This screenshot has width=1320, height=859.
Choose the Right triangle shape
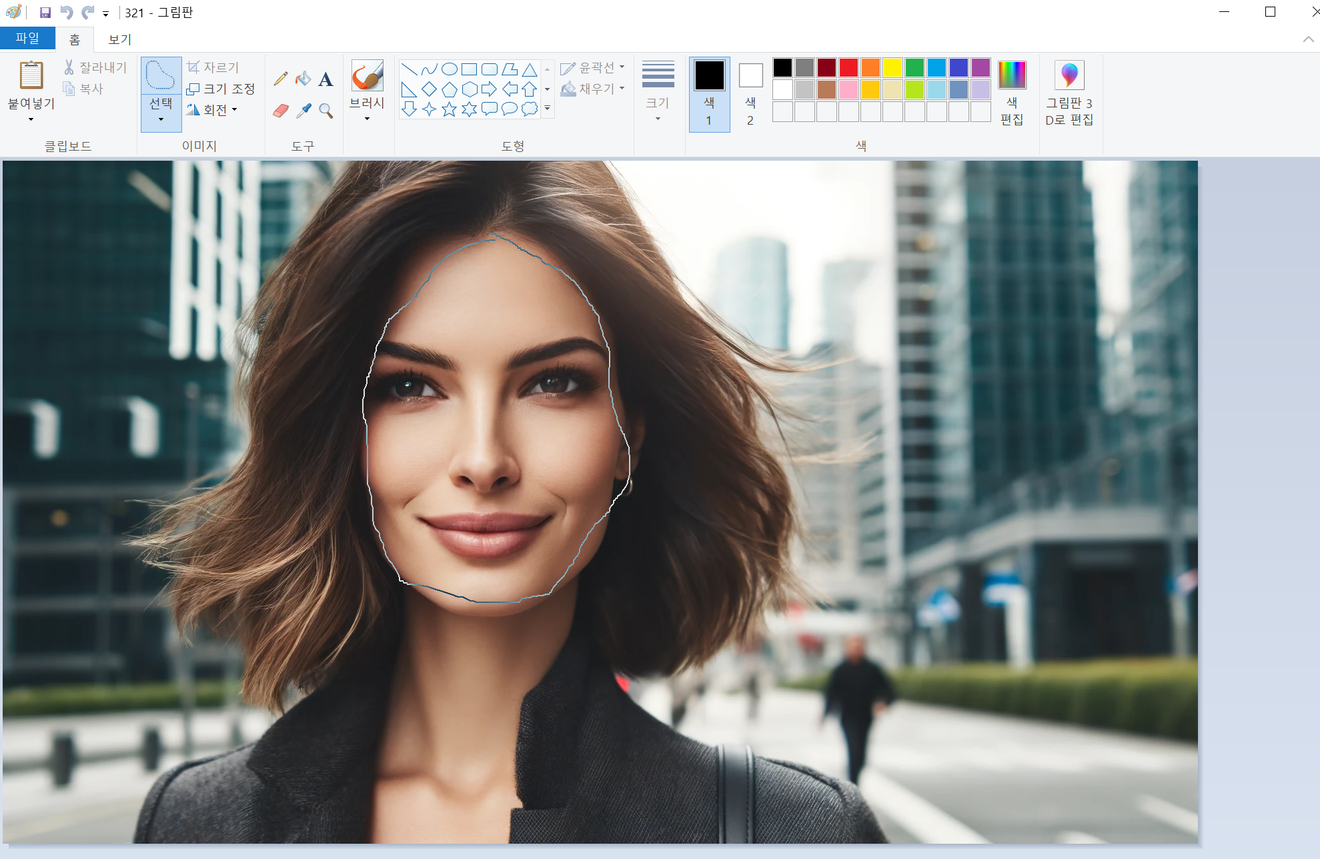pos(409,89)
